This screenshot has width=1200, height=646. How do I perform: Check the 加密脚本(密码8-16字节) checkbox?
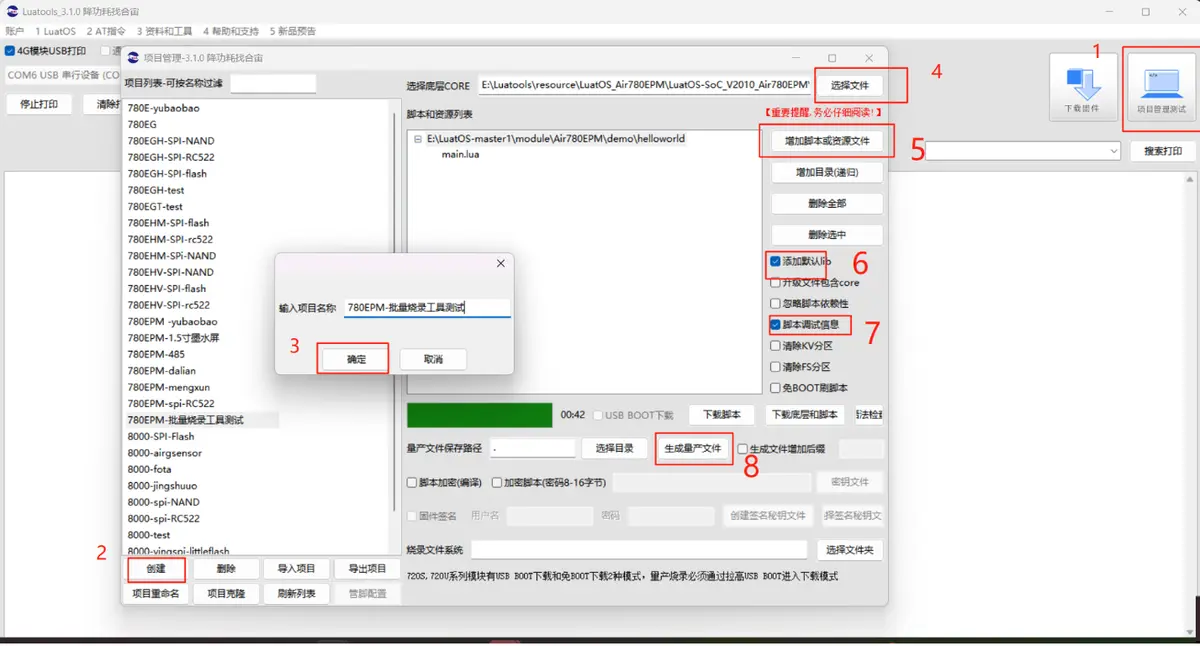click(497, 482)
